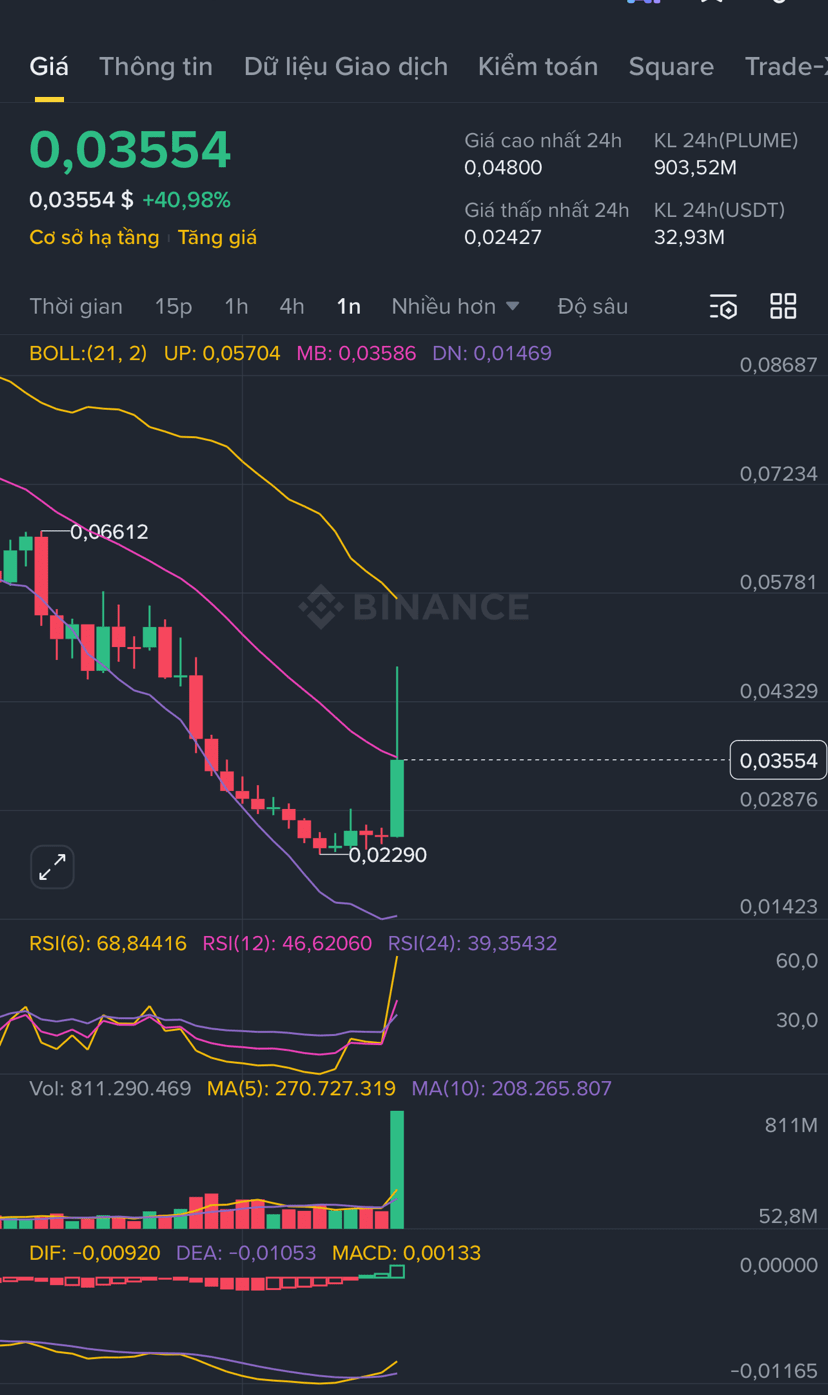This screenshot has width=828, height=1395.
Task: Open the Square tab
Action: 671,67
